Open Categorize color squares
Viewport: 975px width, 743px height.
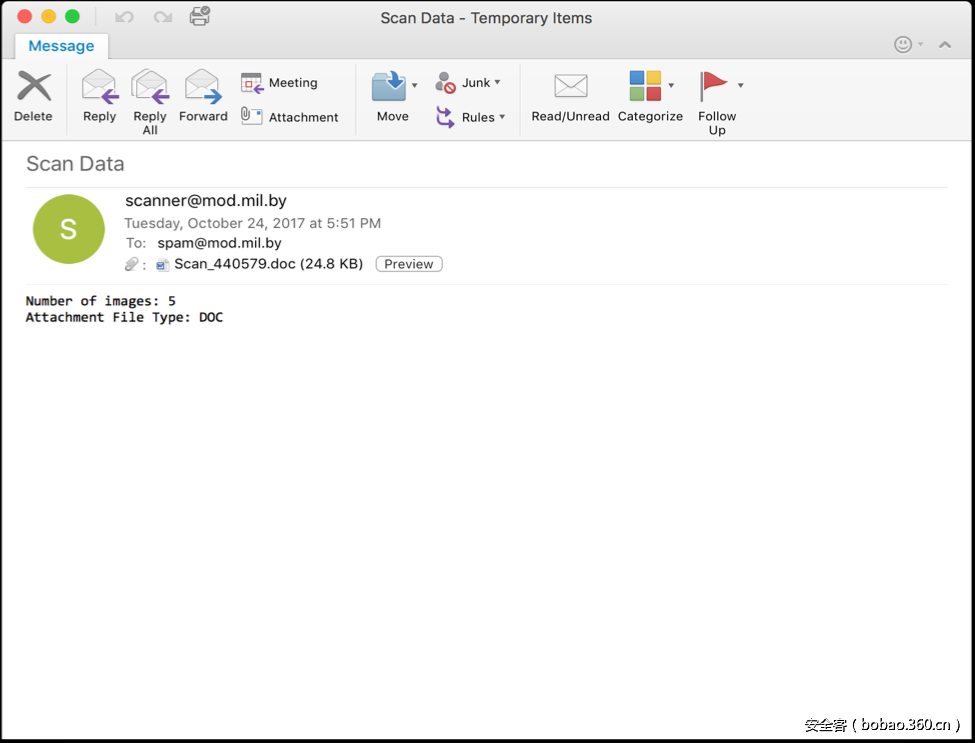coord(645,87)
